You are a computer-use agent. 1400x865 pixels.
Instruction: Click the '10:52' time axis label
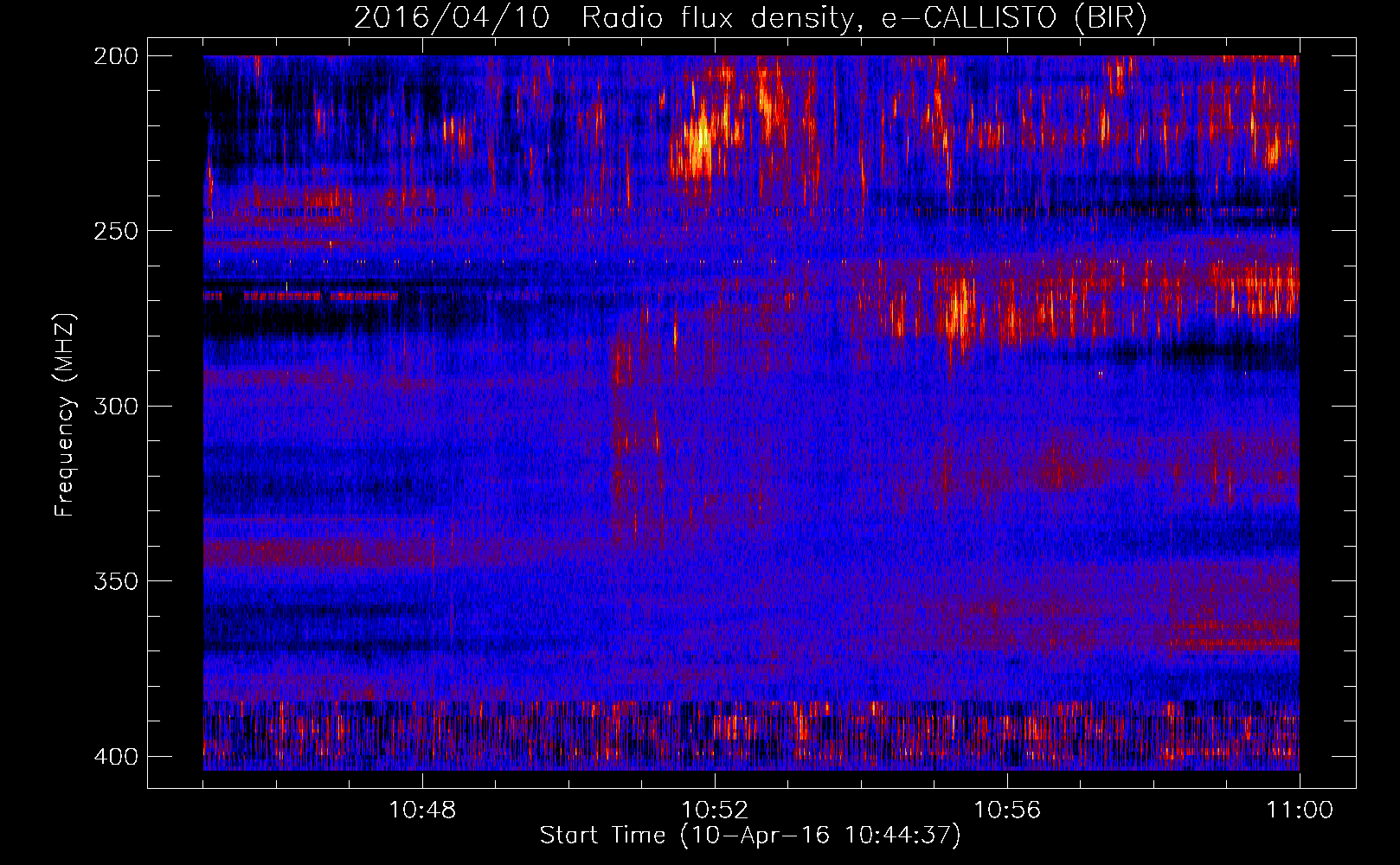coord(715,810)
